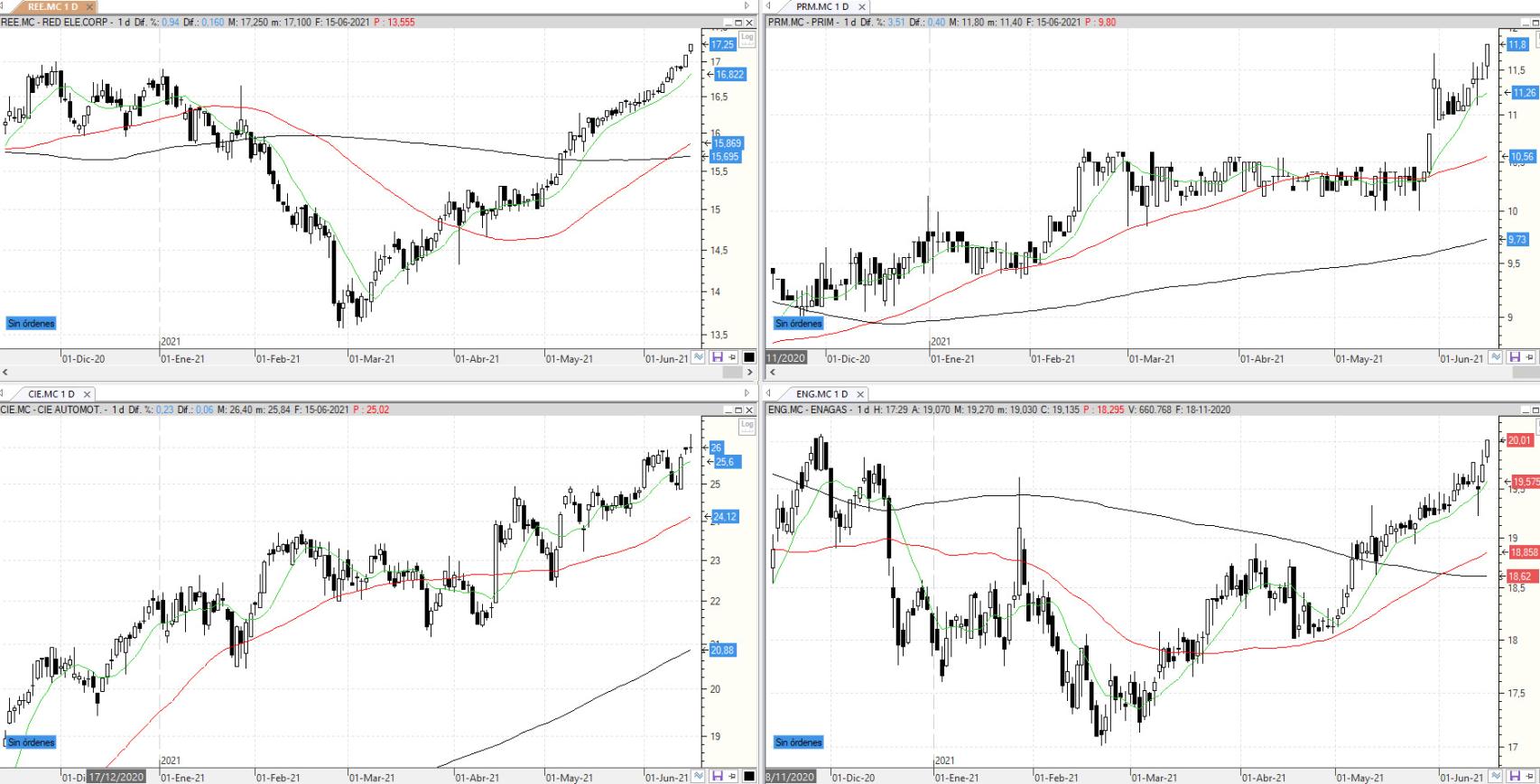Click the 'Sin órdenes' label on REE.MC chart
1540x784 pixels.
tap(32, 323)
